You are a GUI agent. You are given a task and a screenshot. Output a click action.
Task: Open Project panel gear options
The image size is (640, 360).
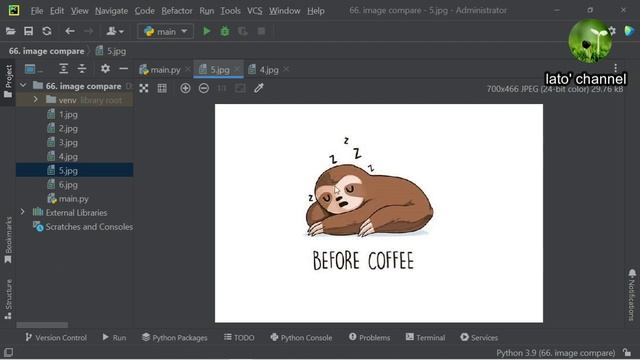(x=105, y=69)
